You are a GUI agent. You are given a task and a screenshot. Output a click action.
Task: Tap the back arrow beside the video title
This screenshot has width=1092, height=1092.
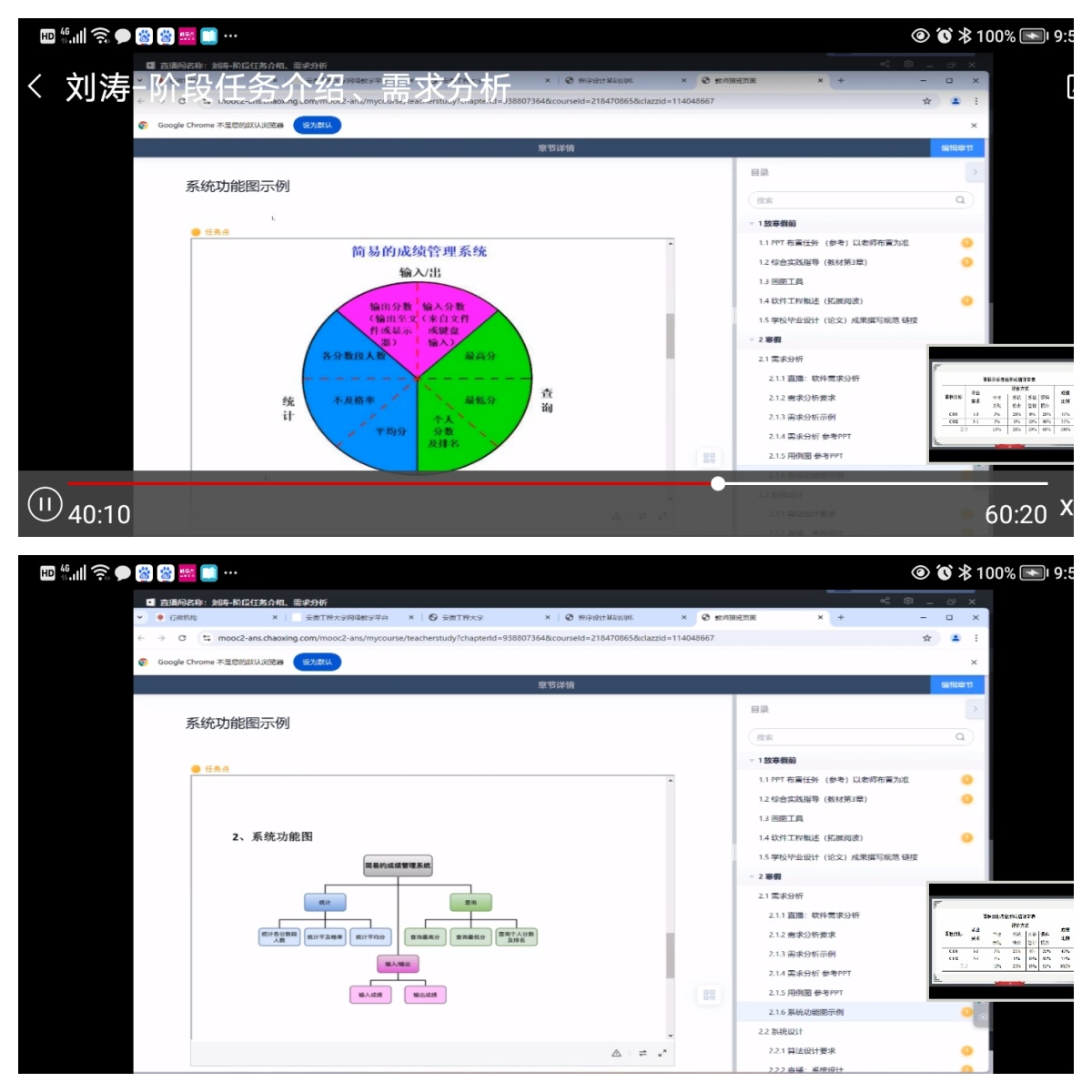35,87
